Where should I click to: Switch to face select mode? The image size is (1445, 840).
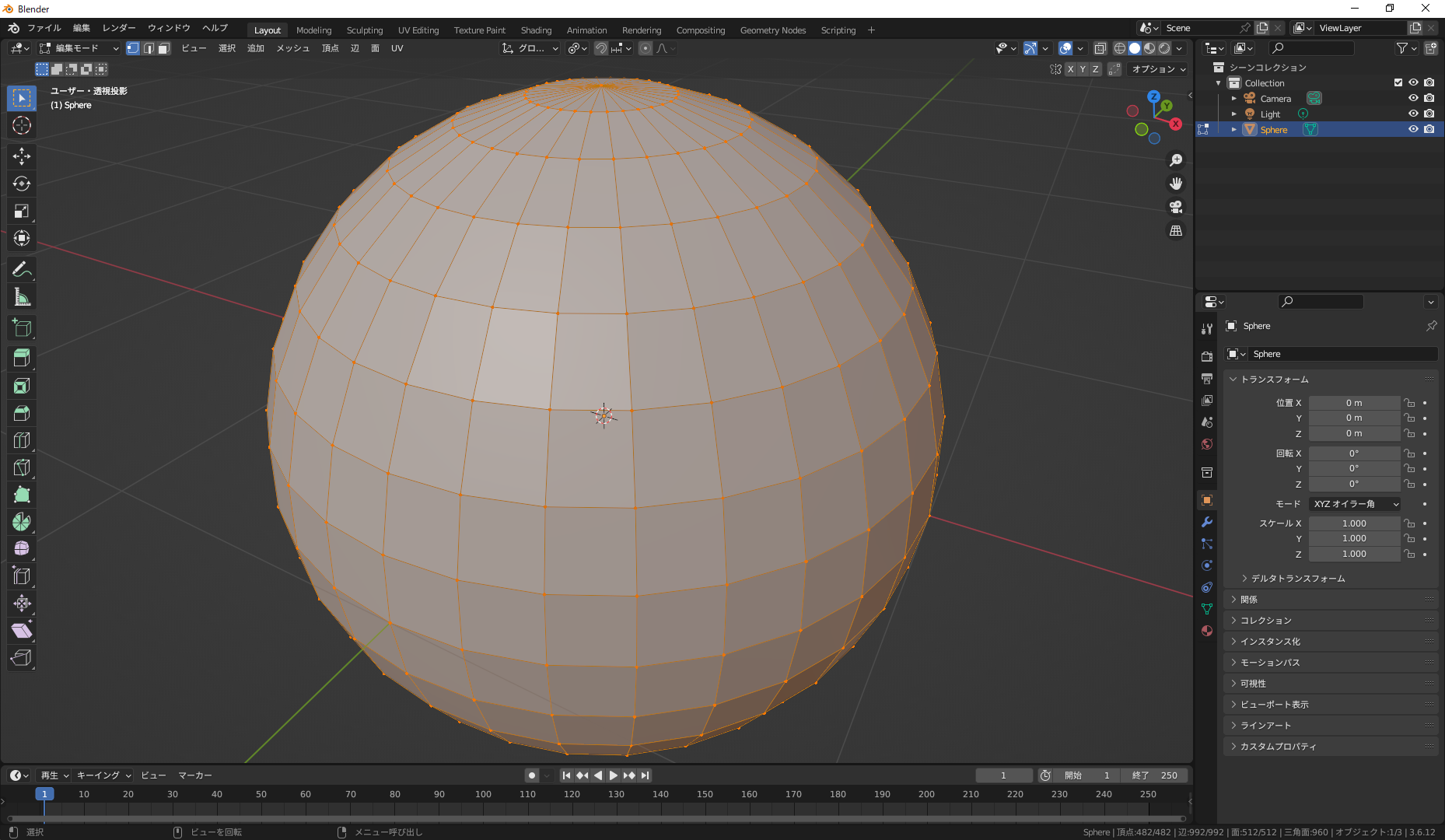pyautogui.click(x=164, y=48)
